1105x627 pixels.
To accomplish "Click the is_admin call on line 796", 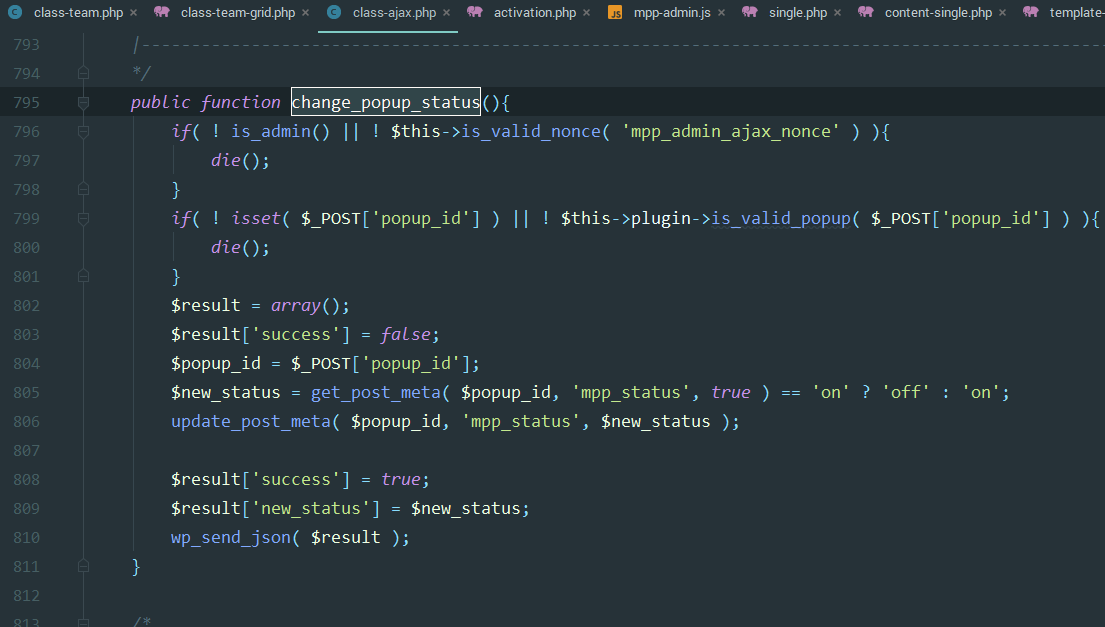I will tap(271, 132).
